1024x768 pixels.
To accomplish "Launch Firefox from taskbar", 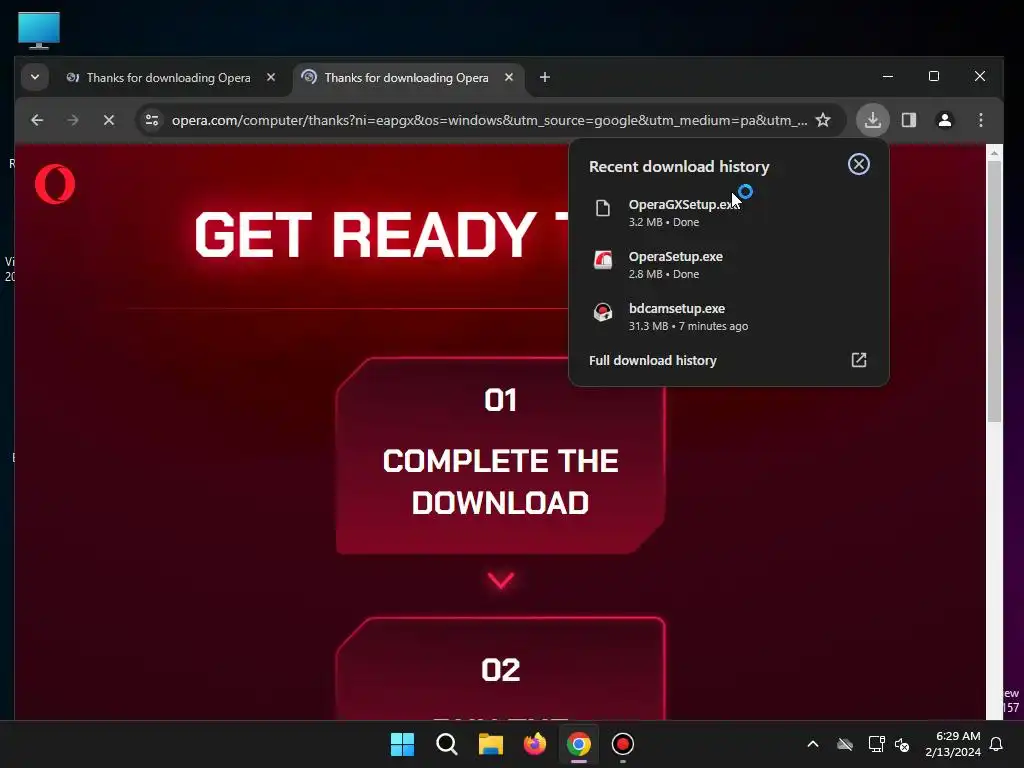I will click(x=535, y=744).
